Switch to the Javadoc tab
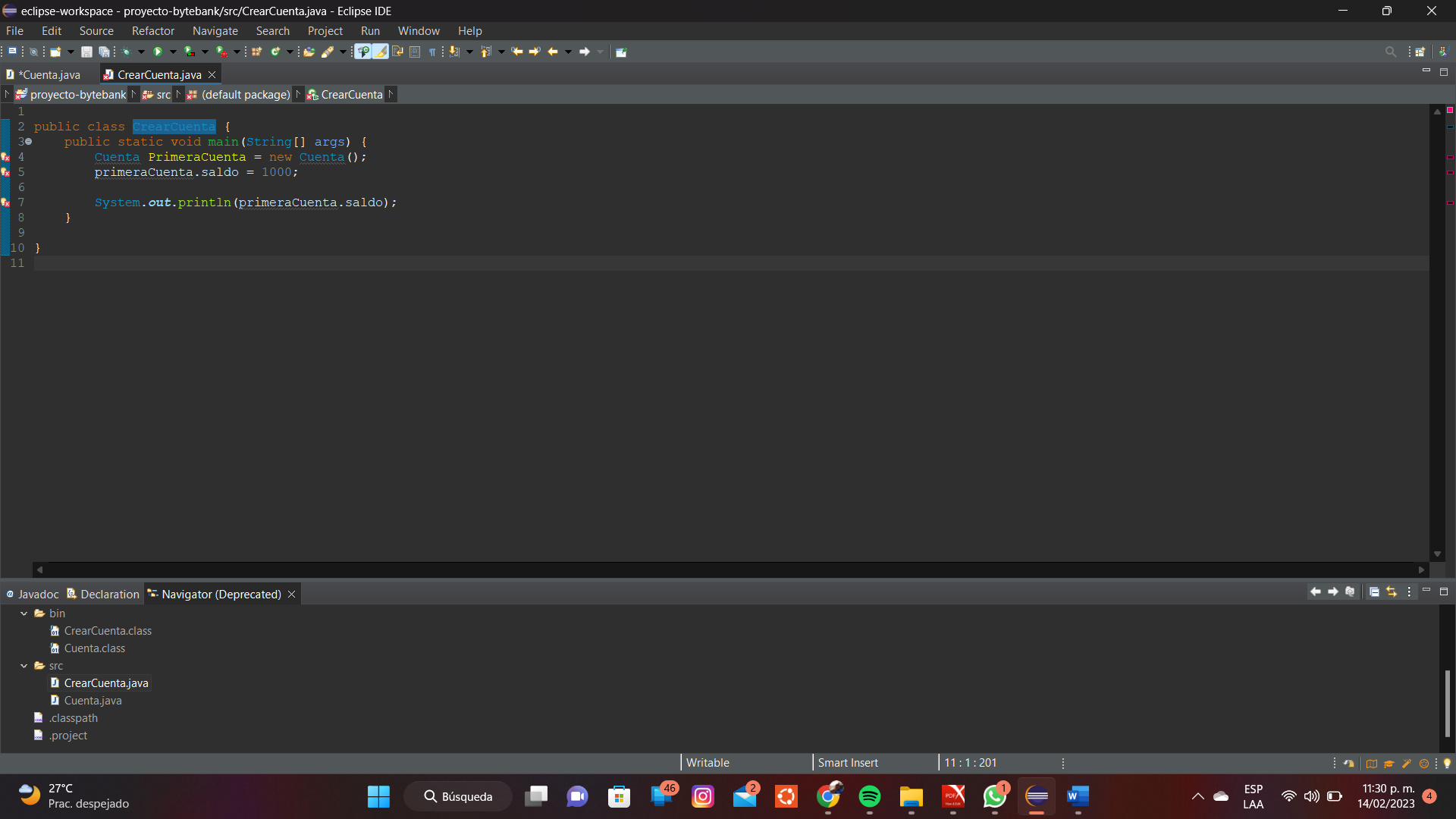Viewport: 1456px width, 819px height. (33, 594)
